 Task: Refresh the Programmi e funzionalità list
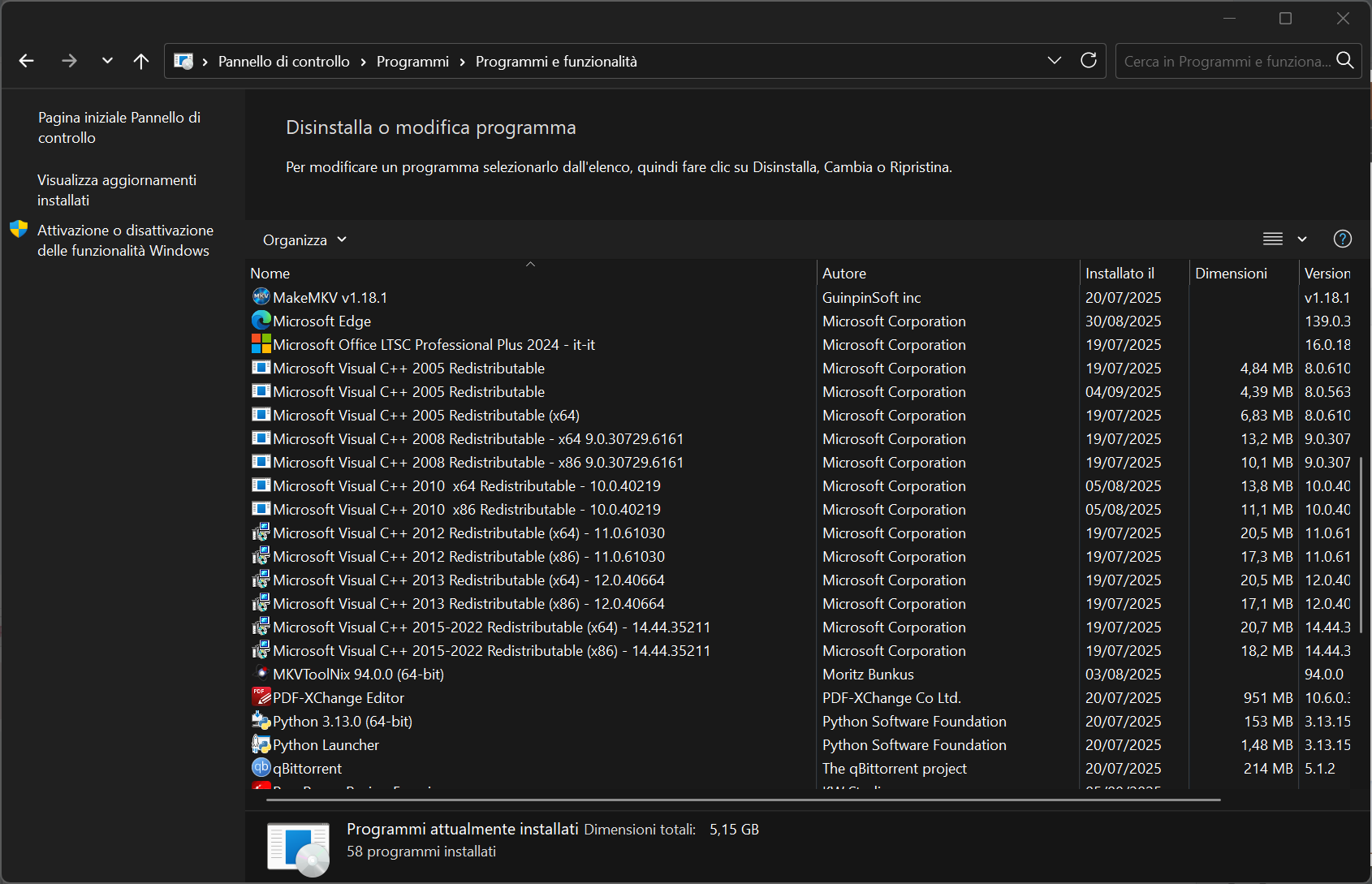(x=1089, y=61)
